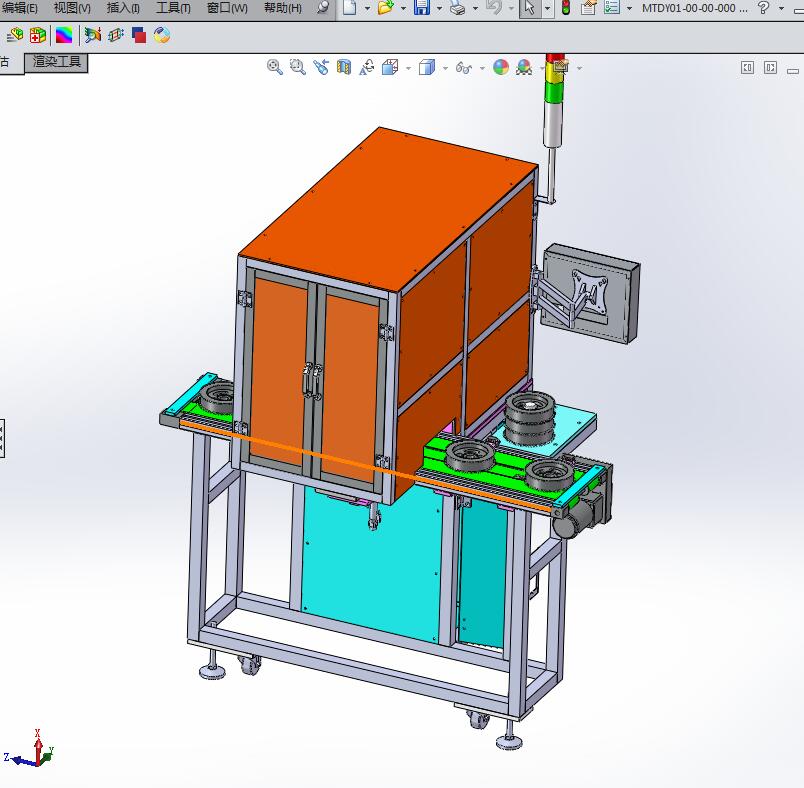
Task: Open the 帮助(H) menu
Action: point(283,8)
